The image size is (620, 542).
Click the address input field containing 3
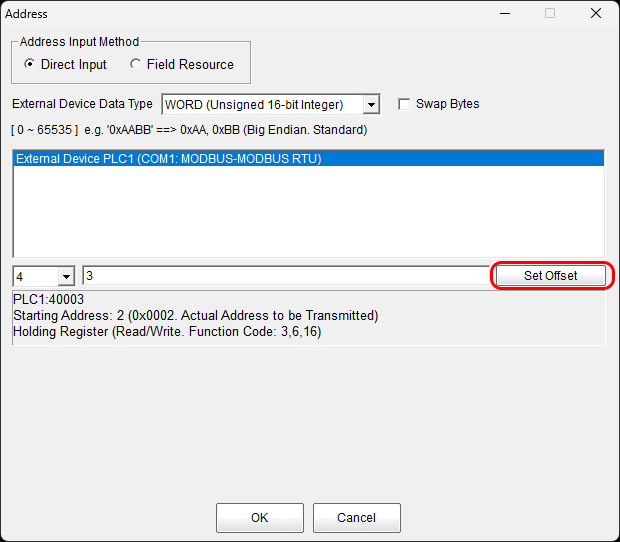285,276
